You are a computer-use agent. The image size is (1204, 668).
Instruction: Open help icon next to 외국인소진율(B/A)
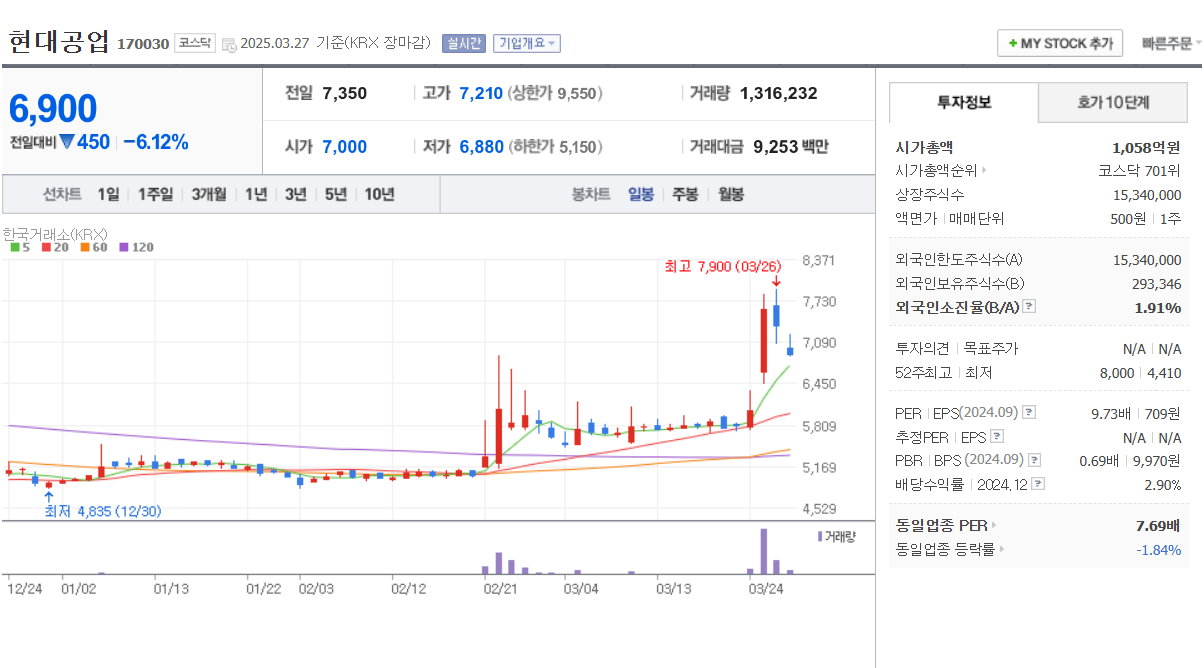point(1029,307)
